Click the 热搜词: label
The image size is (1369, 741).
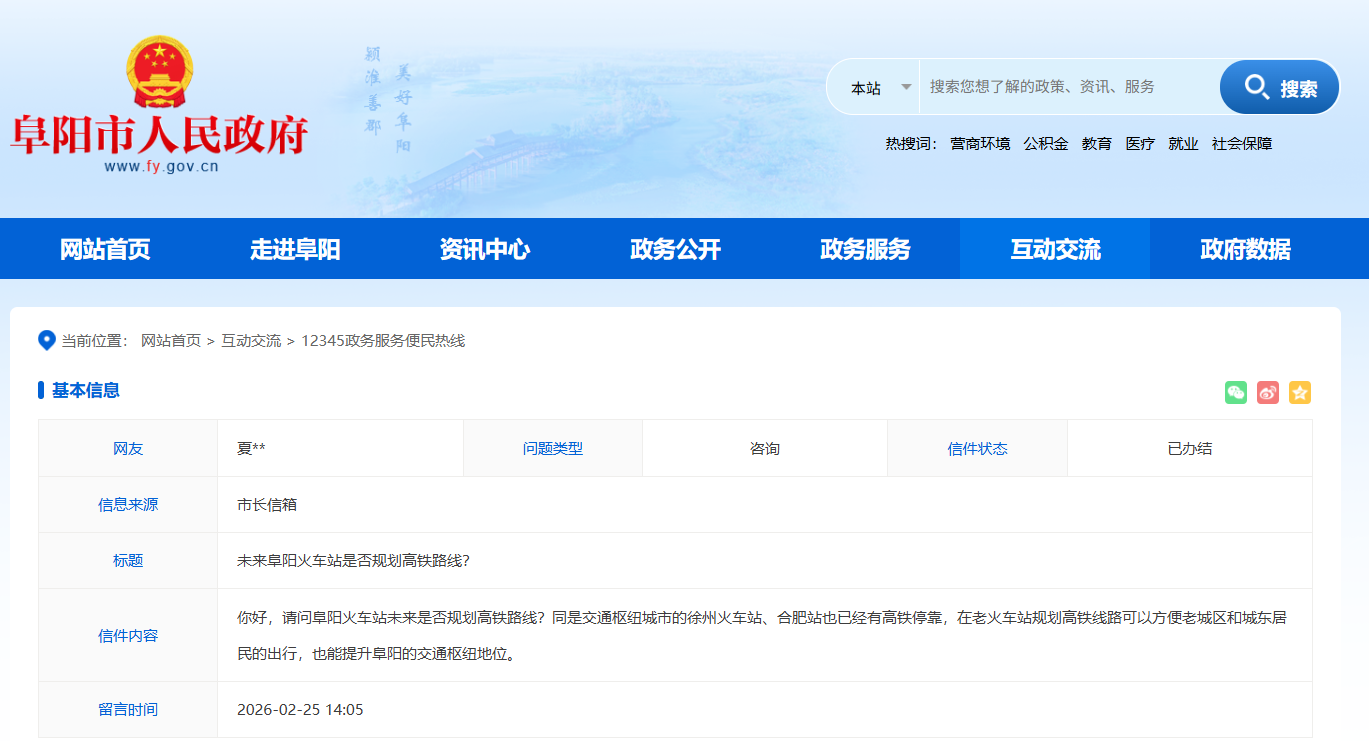pyautogui.click(x=911, y=144)
